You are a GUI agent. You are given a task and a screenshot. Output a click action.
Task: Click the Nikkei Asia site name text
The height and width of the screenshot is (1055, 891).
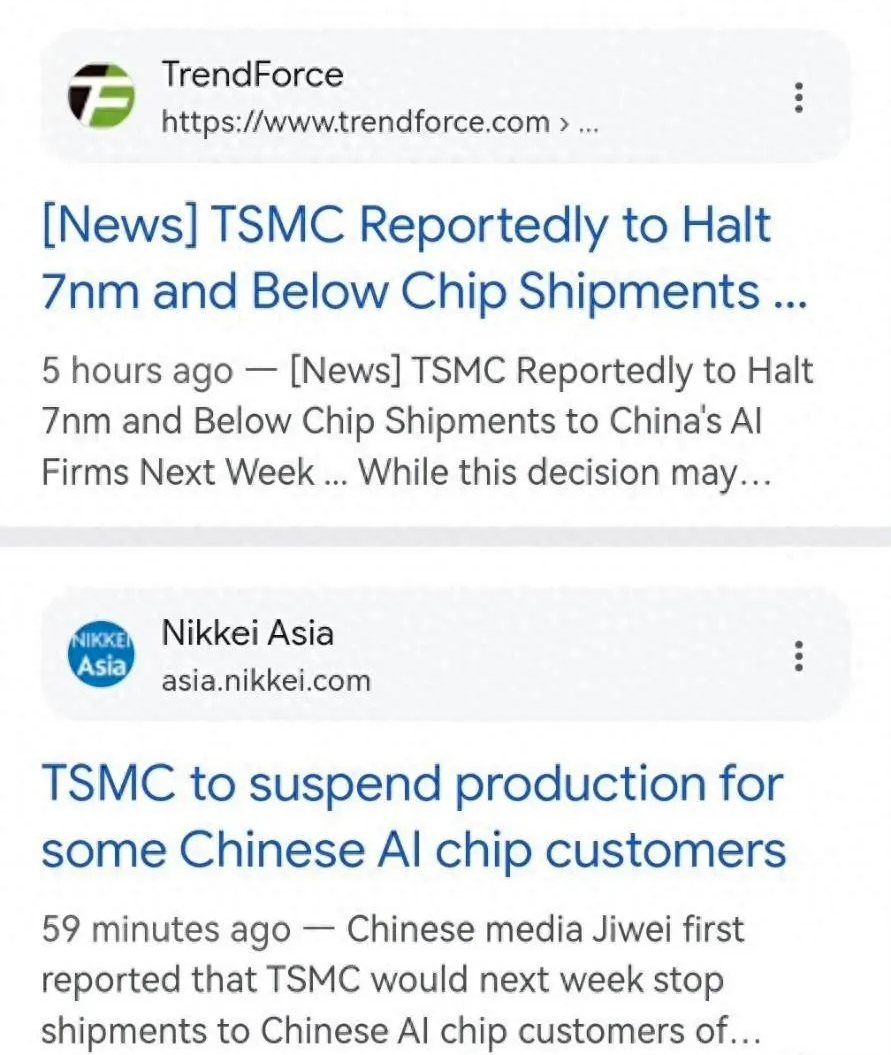pos(248,633)
